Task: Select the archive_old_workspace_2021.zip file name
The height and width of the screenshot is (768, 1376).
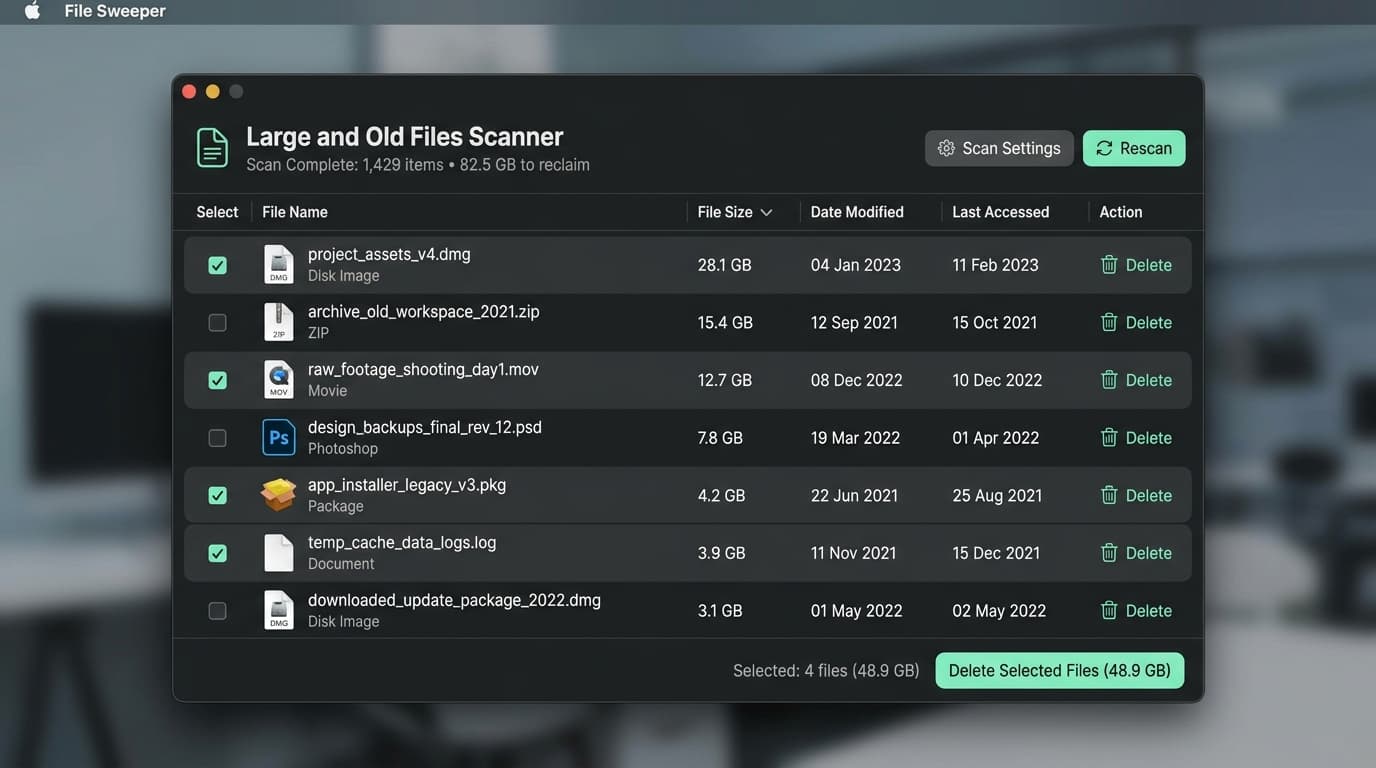Action: pyautogui.click(x=424, y=312)
